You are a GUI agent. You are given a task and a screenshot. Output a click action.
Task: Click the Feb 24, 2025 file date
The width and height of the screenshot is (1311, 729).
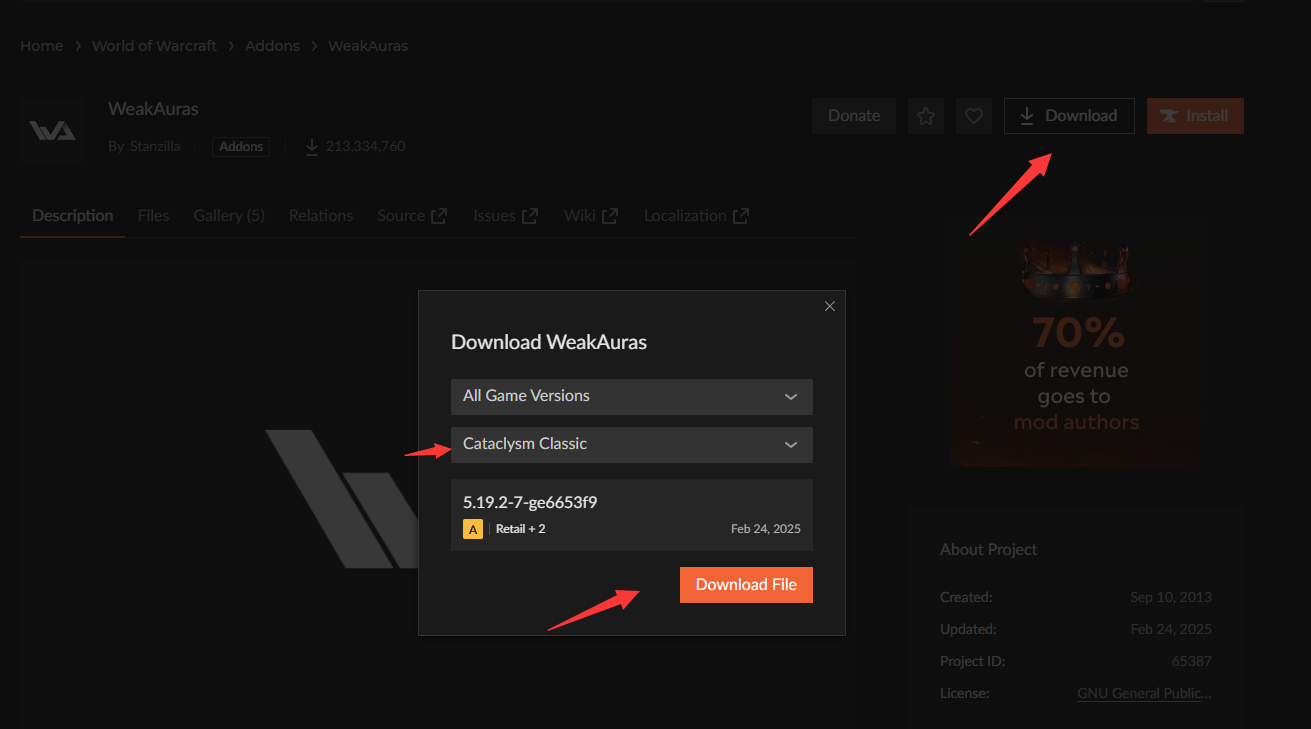[x=765, y=529]
